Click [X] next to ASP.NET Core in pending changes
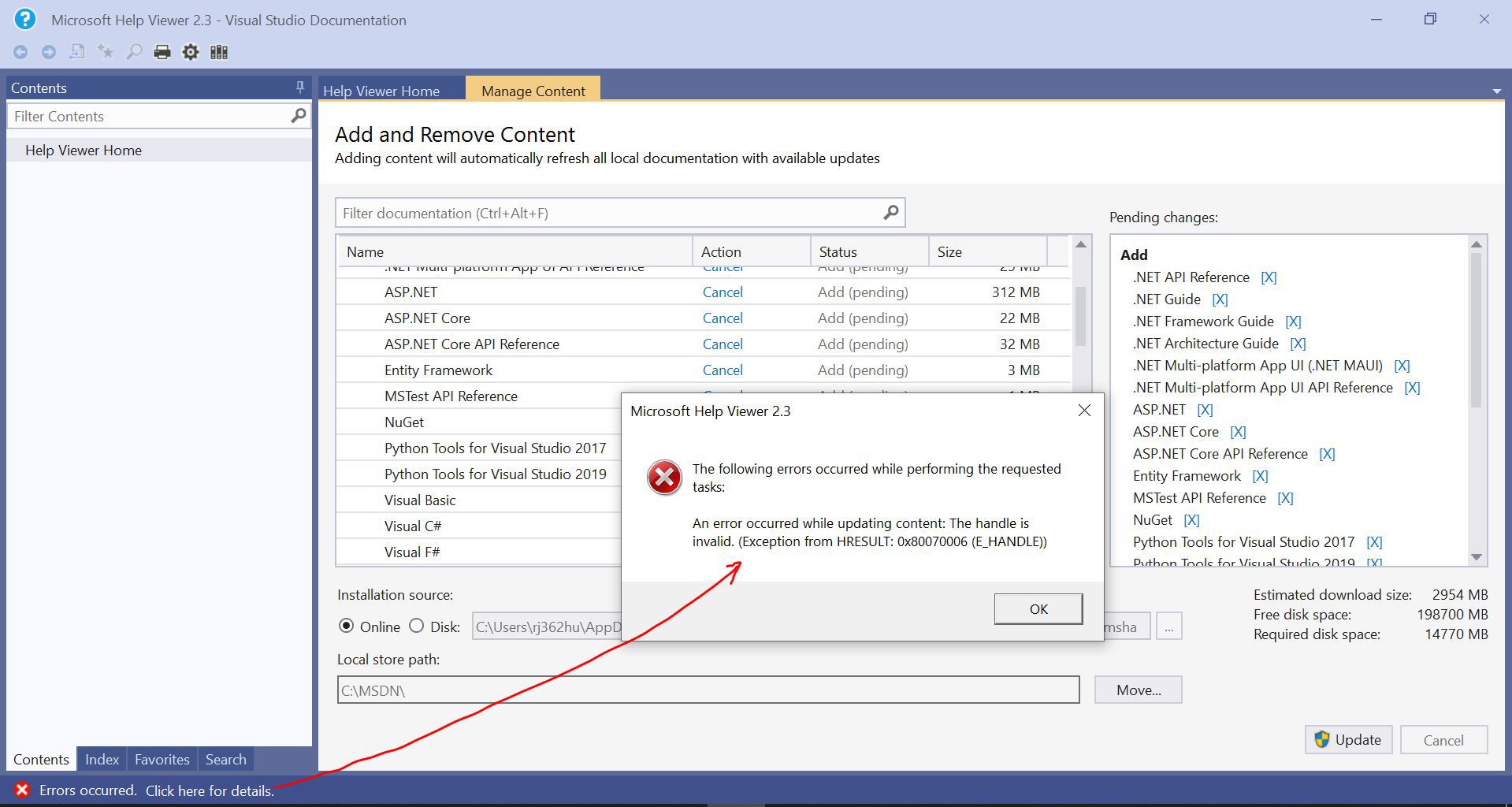This screenshot has height=807, width=1512. coord(1238,432)
